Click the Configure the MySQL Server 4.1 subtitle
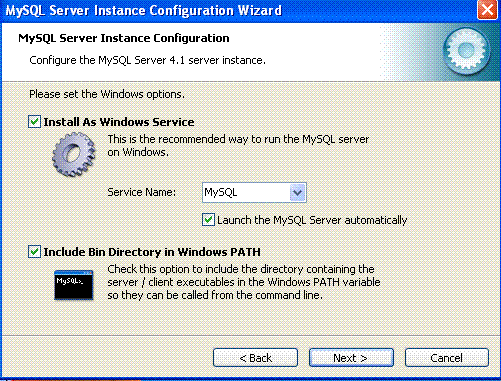 147,60
